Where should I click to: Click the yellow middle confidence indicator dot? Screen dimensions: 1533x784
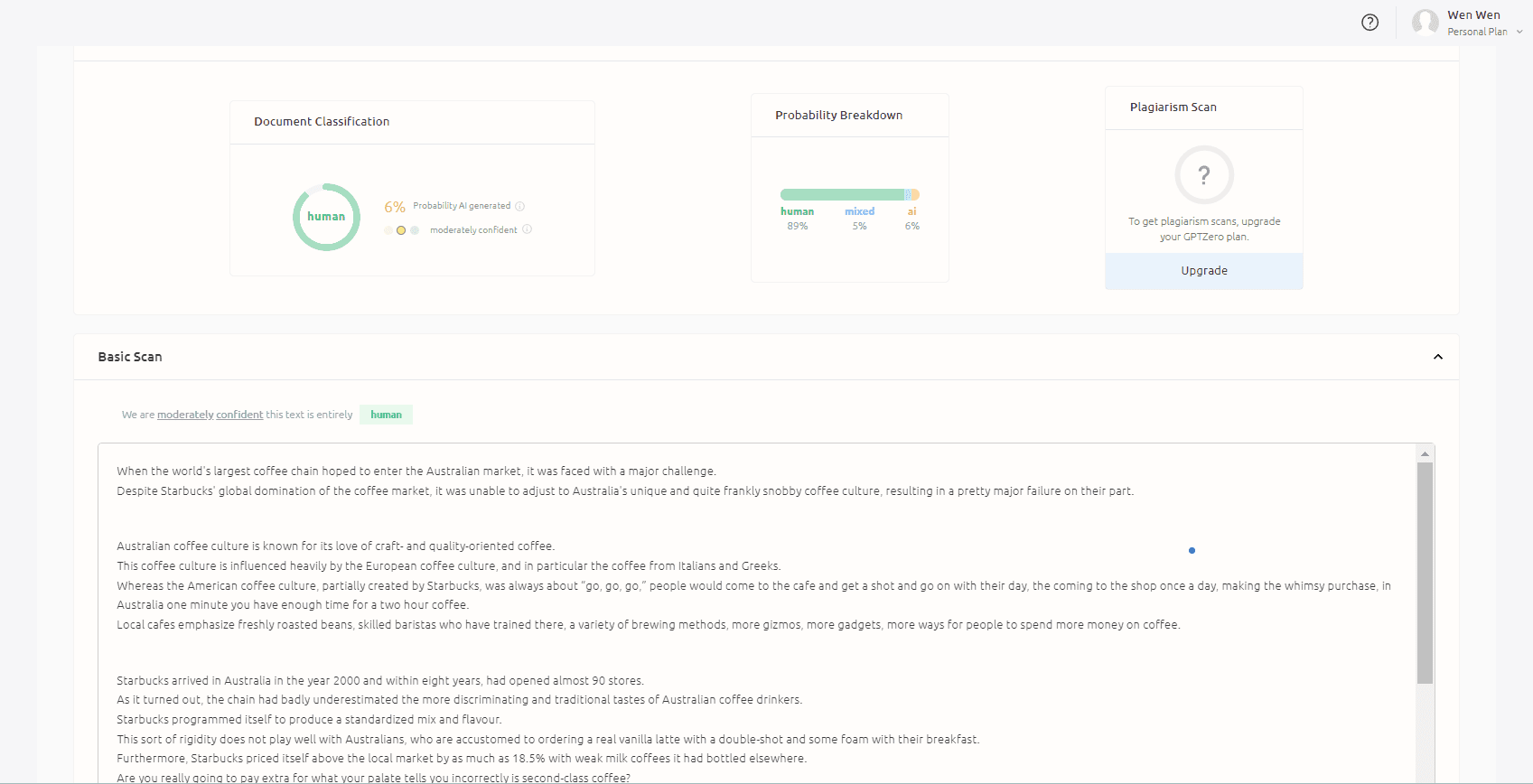[401, 230]
